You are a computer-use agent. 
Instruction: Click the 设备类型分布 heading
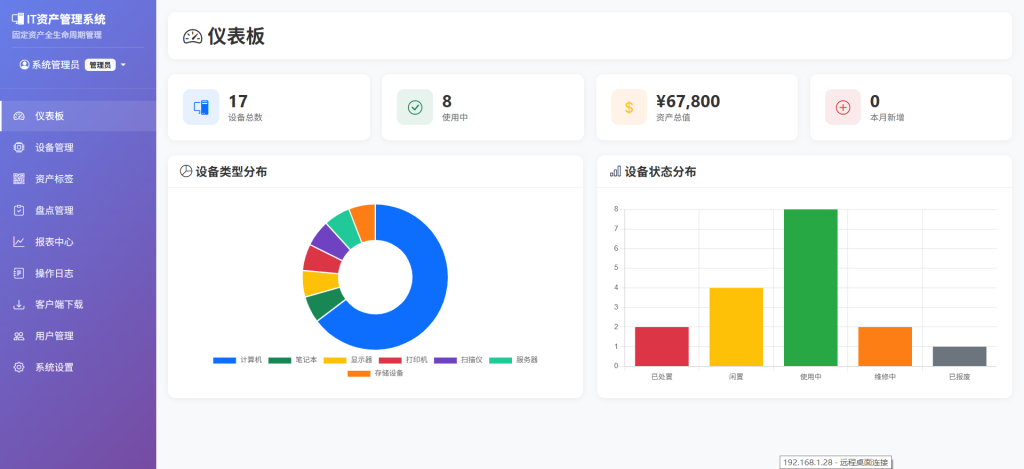[231, 172]
